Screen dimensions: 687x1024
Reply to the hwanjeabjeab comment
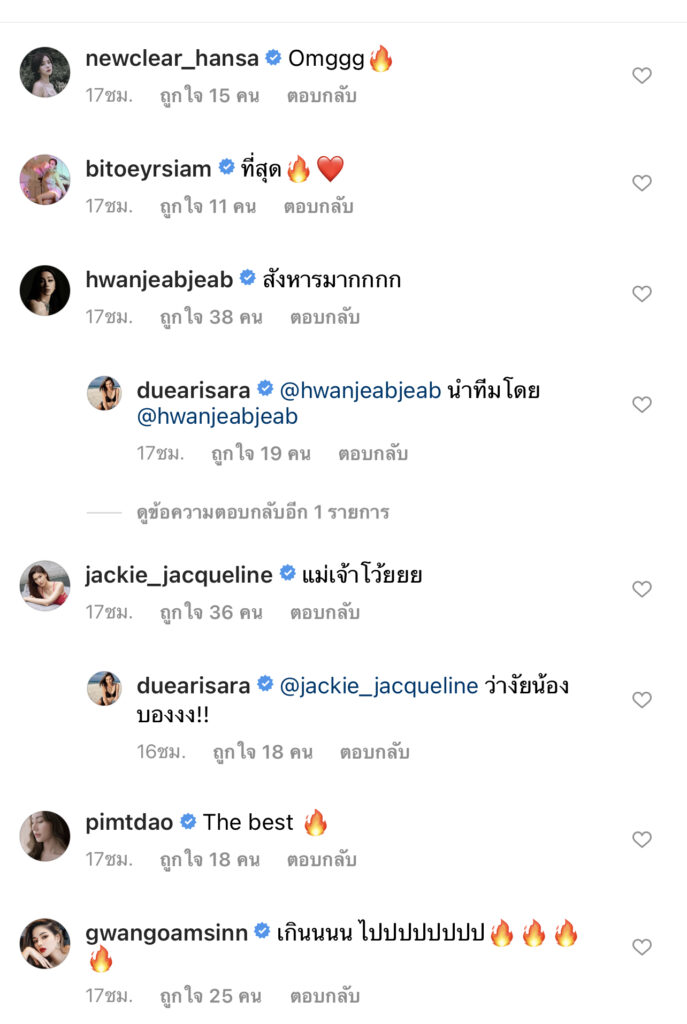(x=325, y=318)
